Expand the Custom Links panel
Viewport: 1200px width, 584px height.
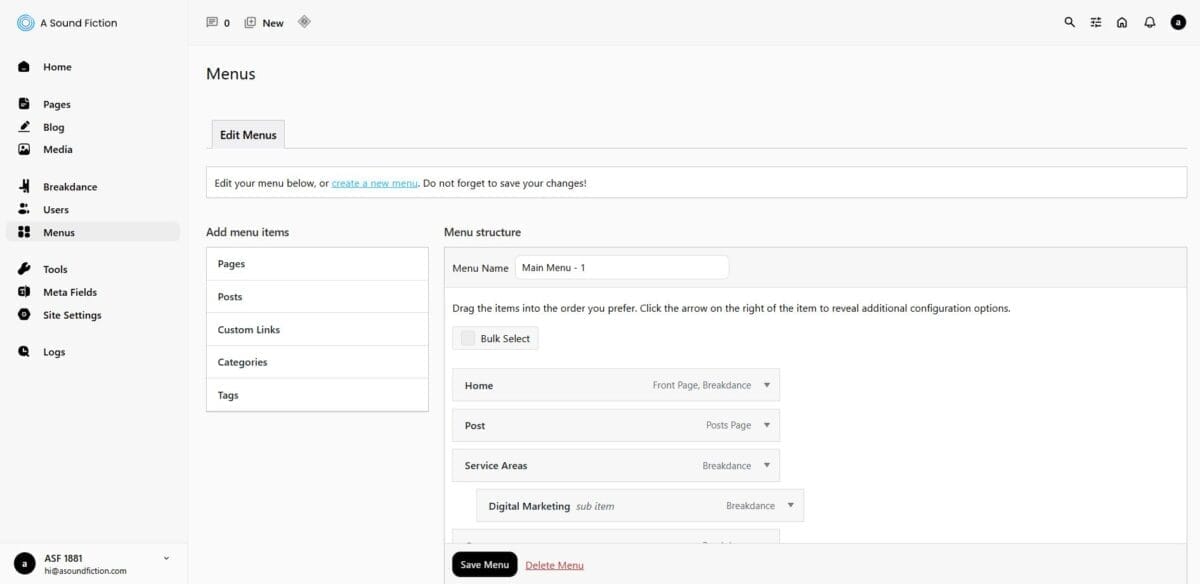pos(317,330)
